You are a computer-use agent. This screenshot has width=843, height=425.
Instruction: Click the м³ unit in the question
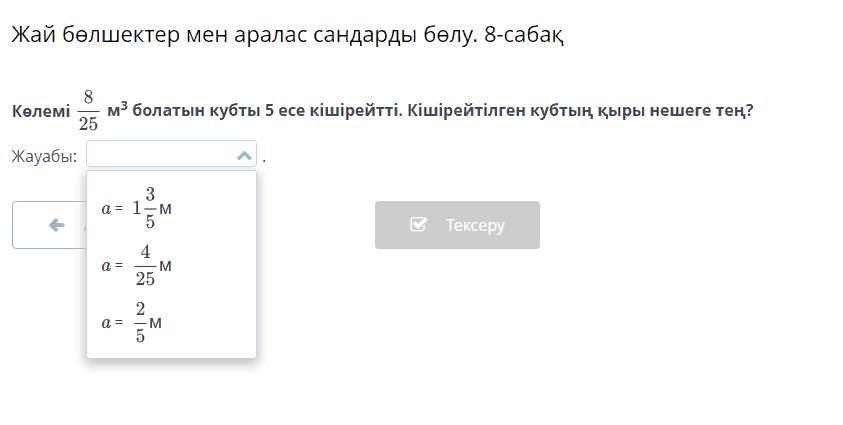point(117,109)
